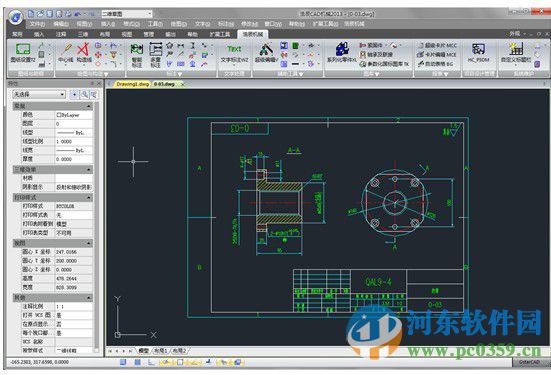The image size is (551, 375).
Task: Click the New file icon in quick access toolbar
Action: point(31,14)
